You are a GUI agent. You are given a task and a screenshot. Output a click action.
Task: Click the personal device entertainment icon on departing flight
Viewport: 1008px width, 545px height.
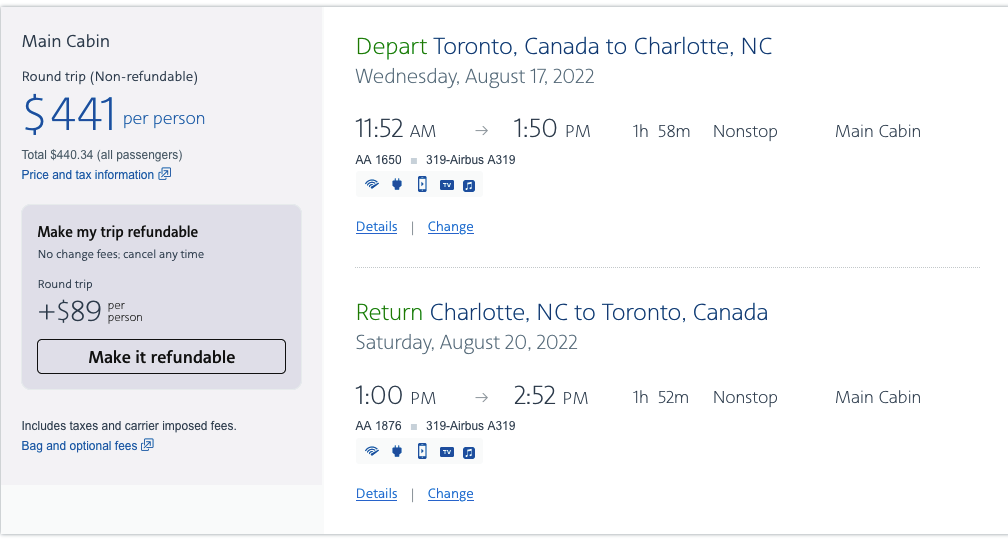pos(422,184)
